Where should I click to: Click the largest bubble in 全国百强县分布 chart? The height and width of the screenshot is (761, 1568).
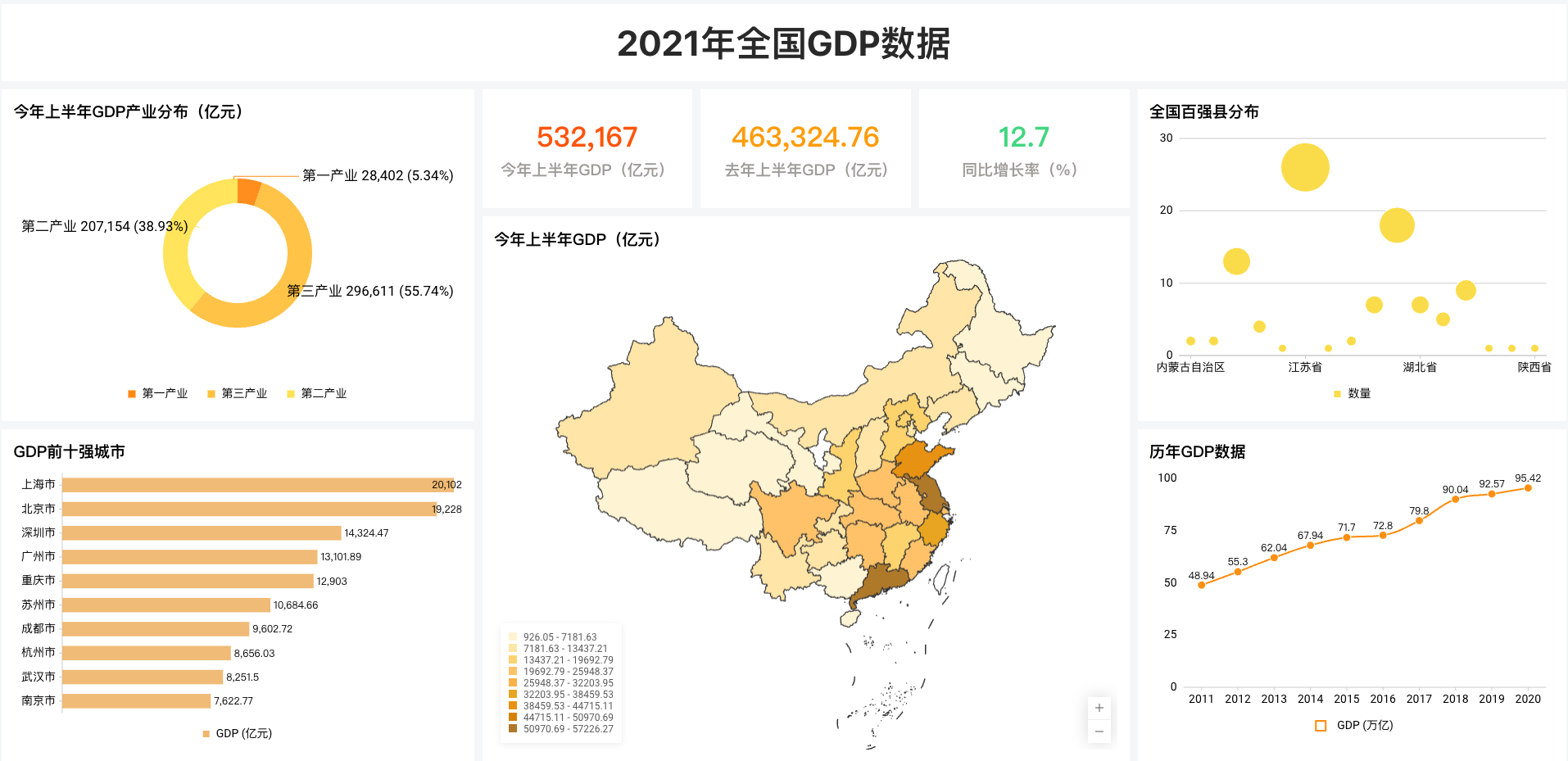[x=1305, y=167]
